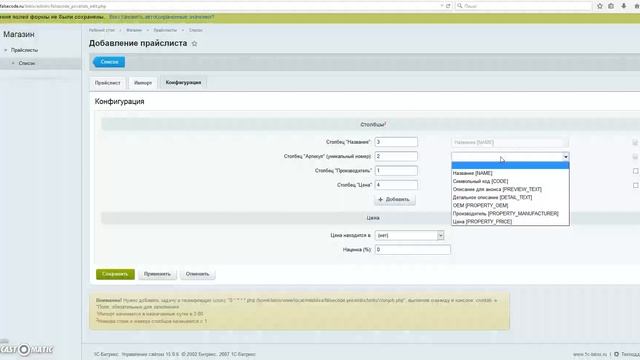Switch to the Импорт tab
The width and height of the screenshot is (640, 360).
point(143,83)
